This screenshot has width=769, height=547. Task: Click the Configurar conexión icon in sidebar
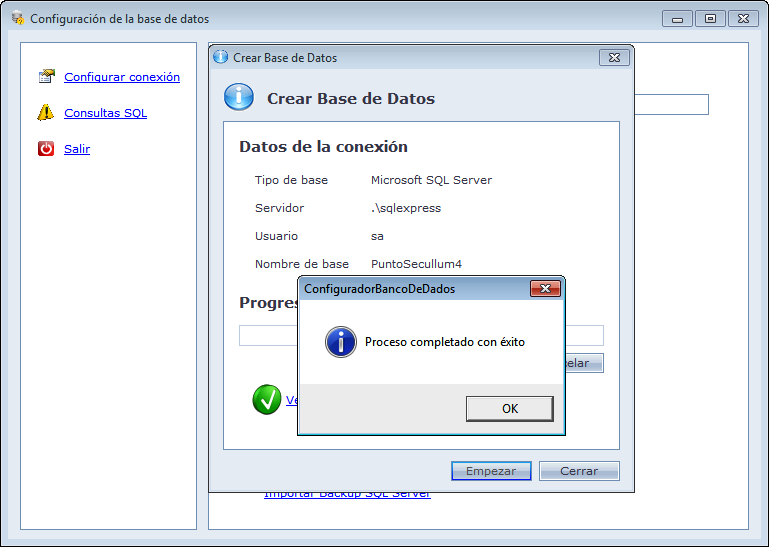[46, 77]
